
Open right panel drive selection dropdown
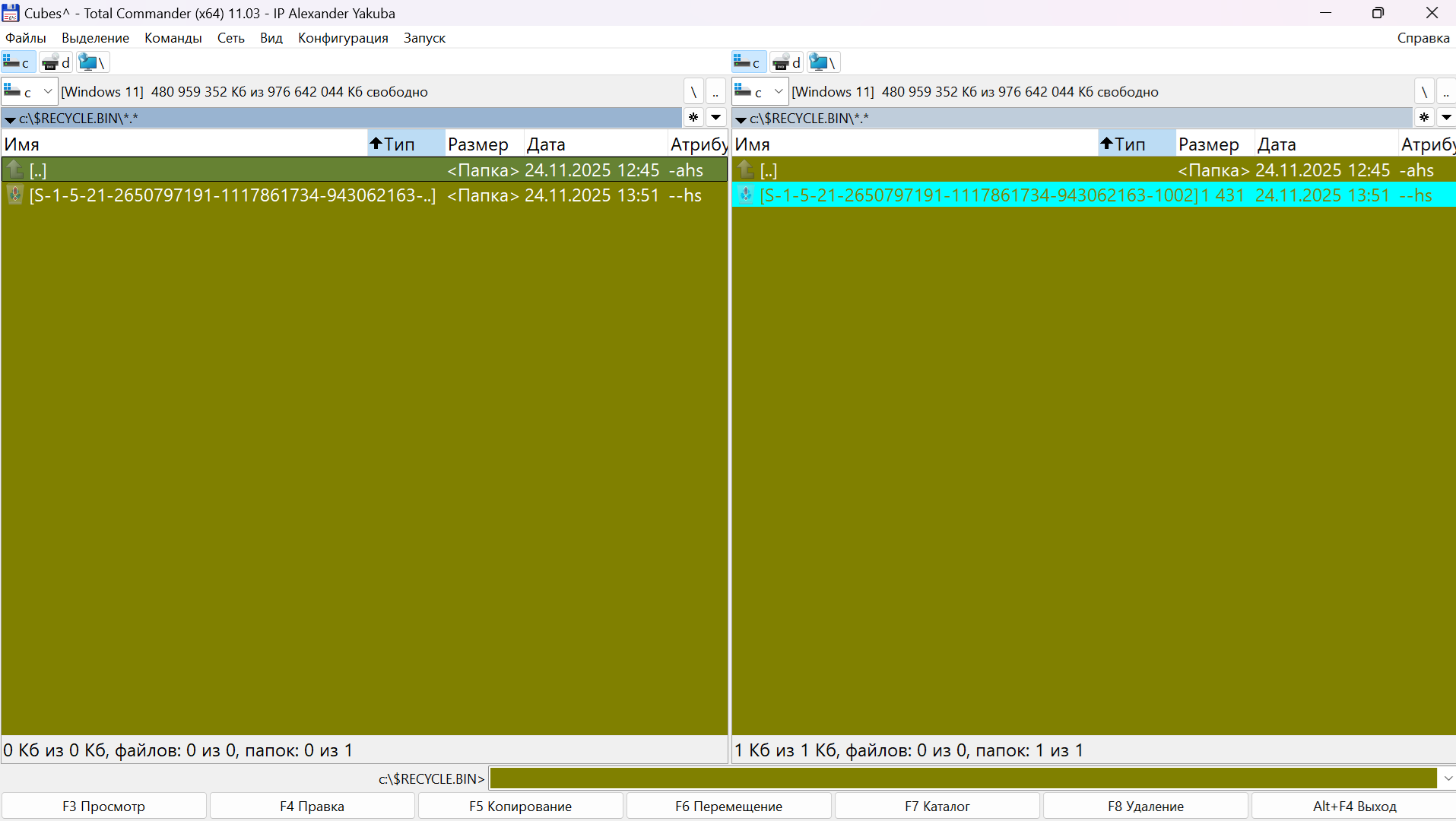(x=760, y=92)
